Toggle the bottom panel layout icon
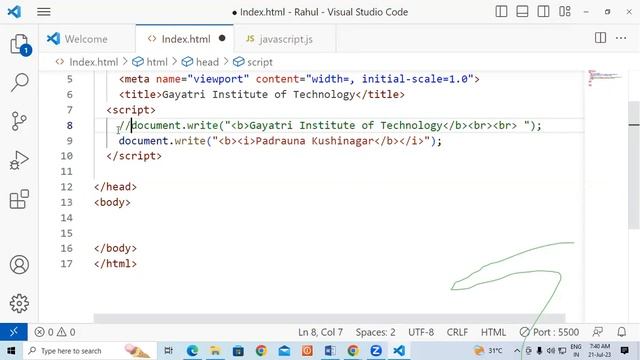The width and height of the screenshot is (640, 360). click(522, 11)
